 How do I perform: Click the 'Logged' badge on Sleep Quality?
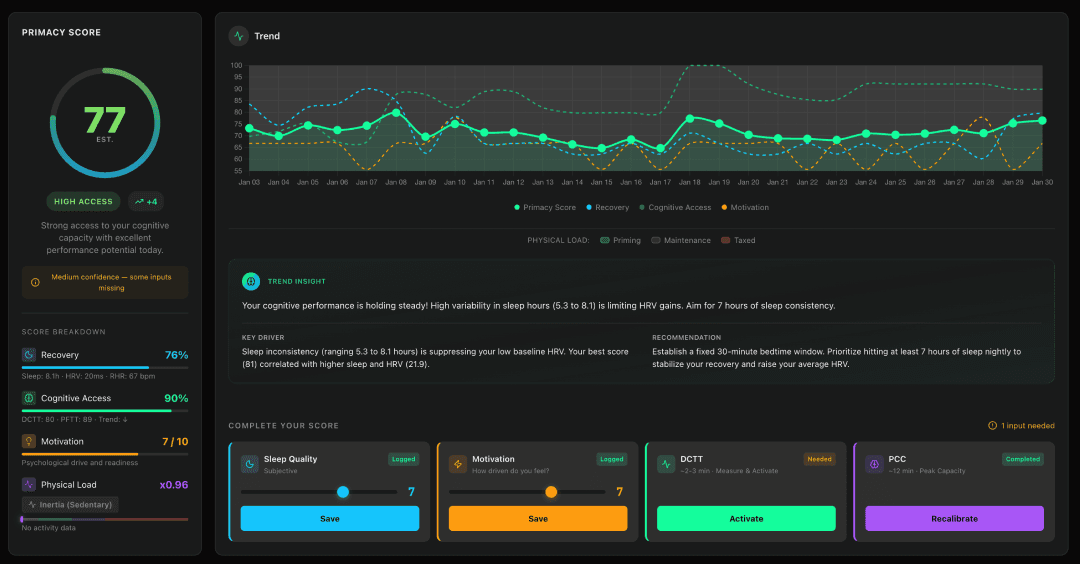coord(404,459)
